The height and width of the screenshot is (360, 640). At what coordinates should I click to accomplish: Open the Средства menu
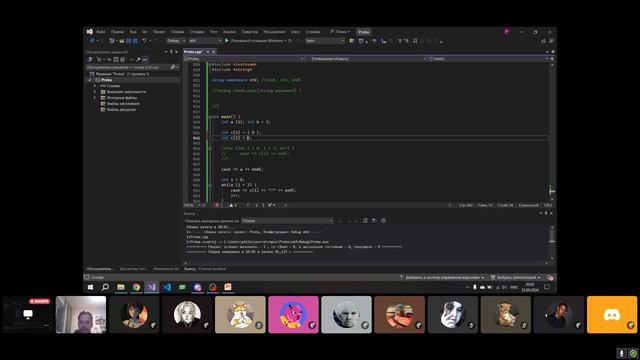(x=249, y=32)
